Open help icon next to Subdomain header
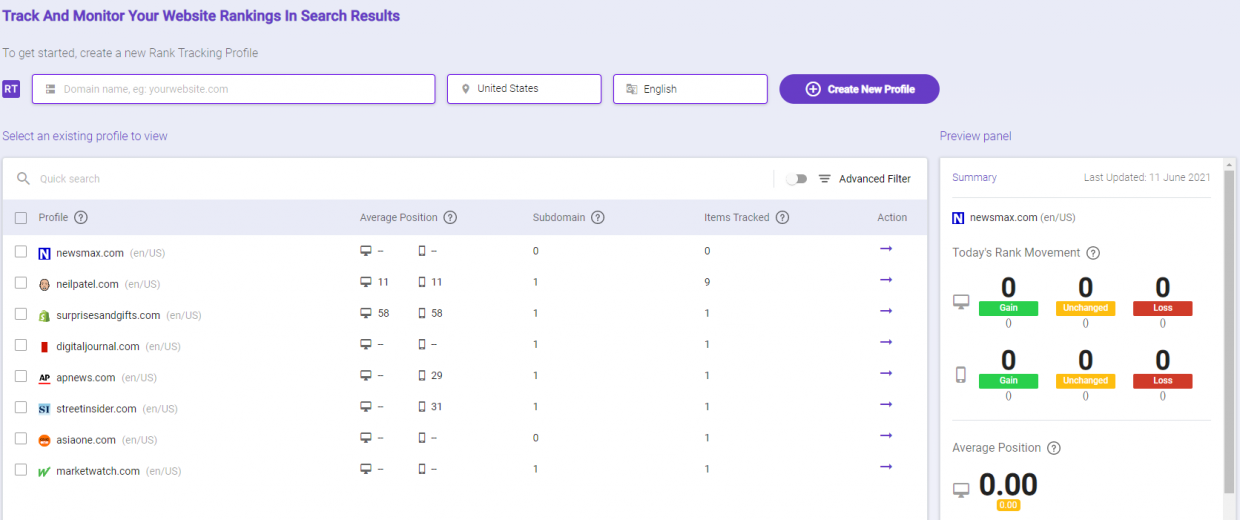 point(597,218)
